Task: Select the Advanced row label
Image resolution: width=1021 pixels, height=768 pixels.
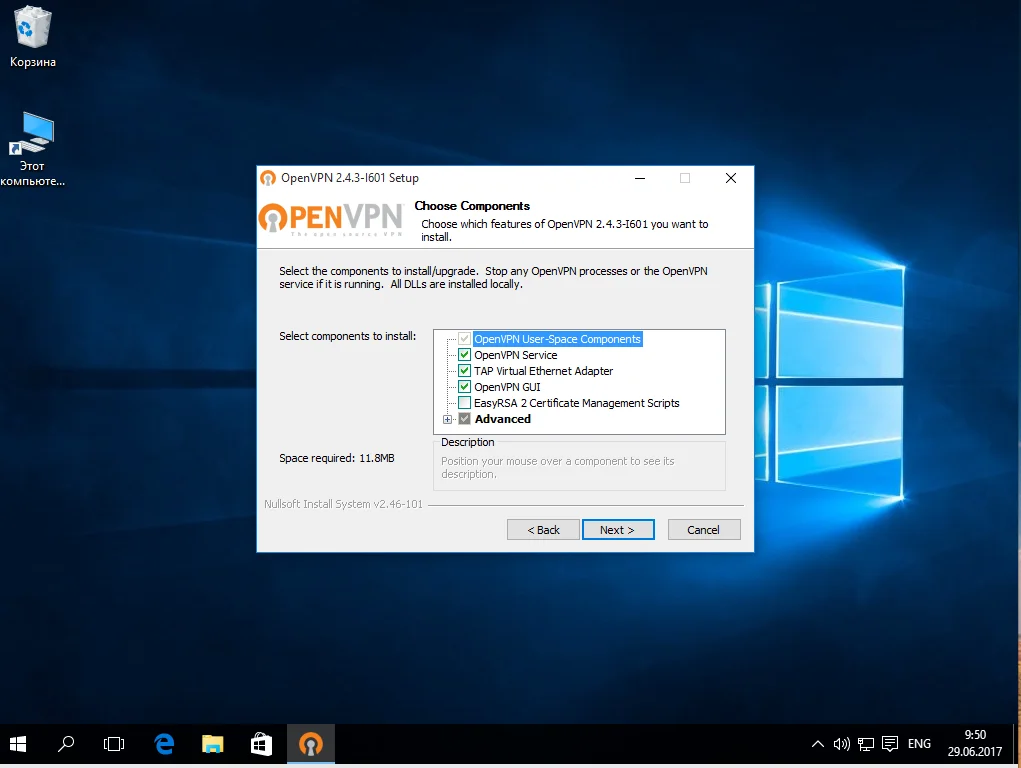Action: (503, 419)
